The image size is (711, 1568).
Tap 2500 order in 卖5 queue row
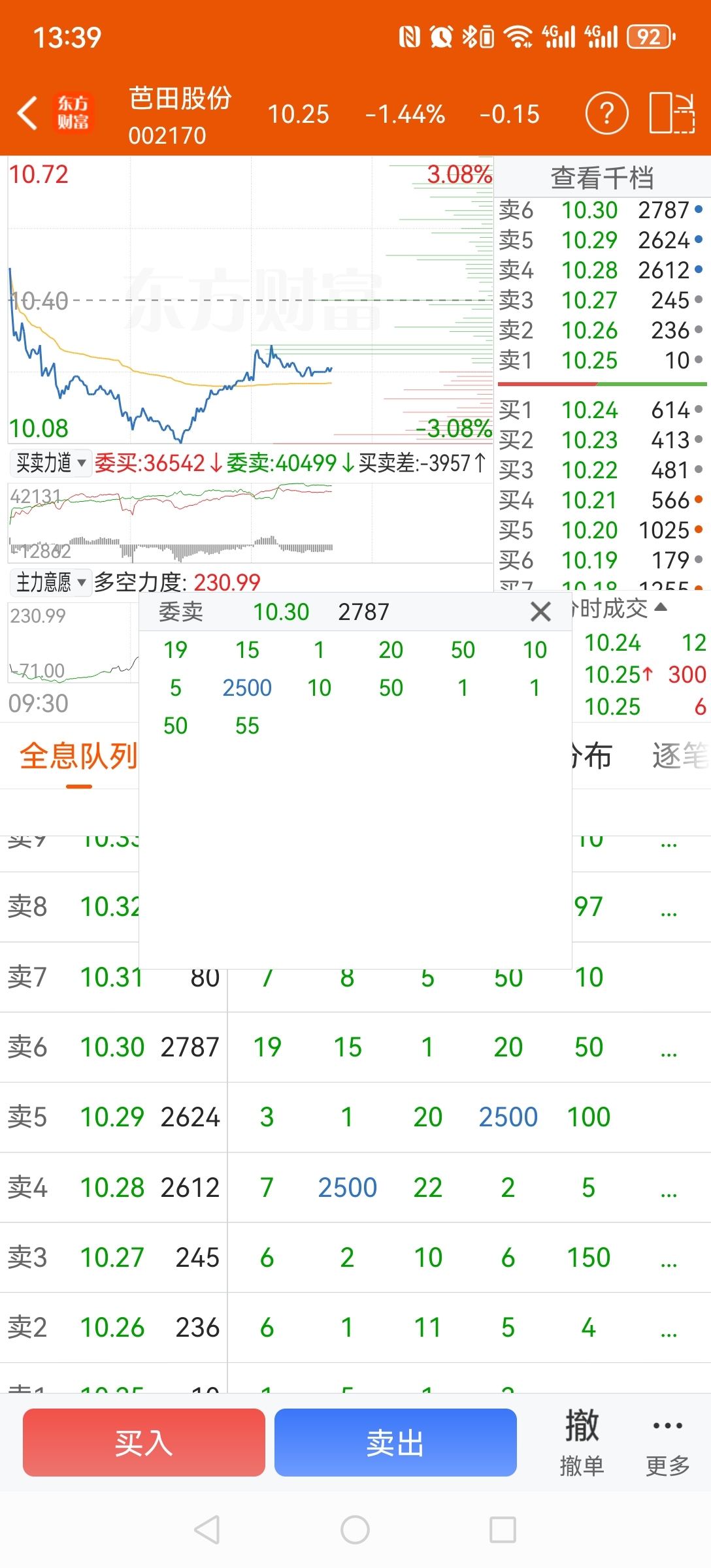(x=508, y=1117)
